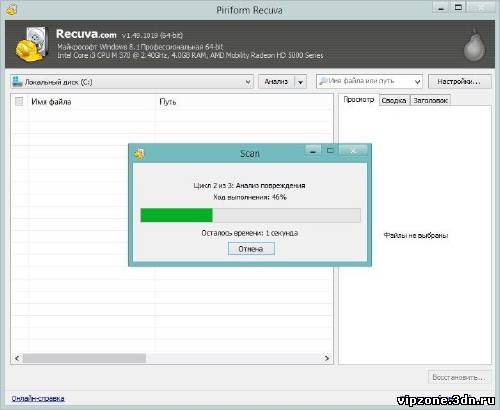Screen dimensions: 500x410
Task: Click the Intel Core i3 hardware info line
Action: pos(190,55)
